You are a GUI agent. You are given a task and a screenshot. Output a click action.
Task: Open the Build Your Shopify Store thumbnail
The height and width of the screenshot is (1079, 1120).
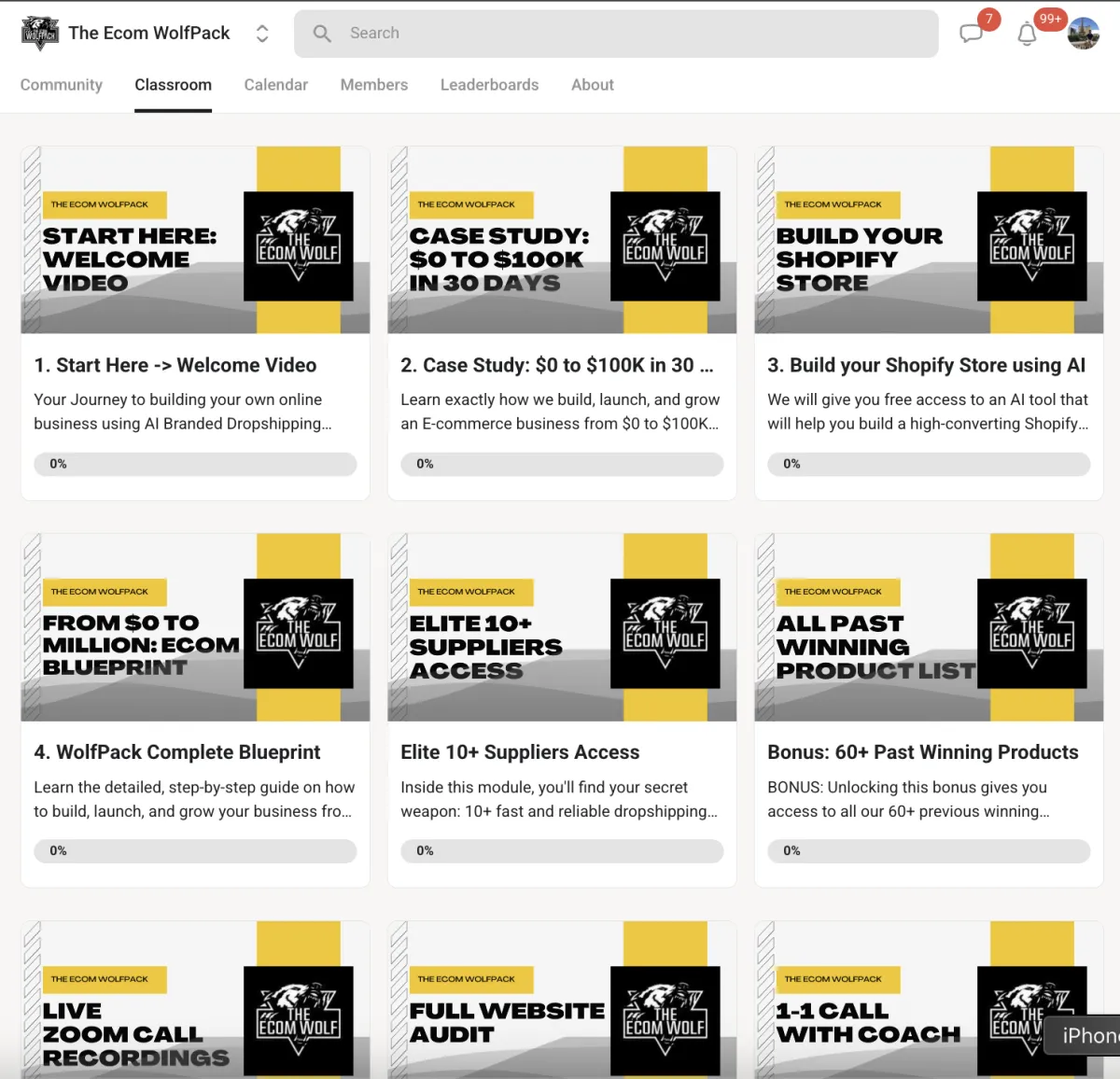929,240
